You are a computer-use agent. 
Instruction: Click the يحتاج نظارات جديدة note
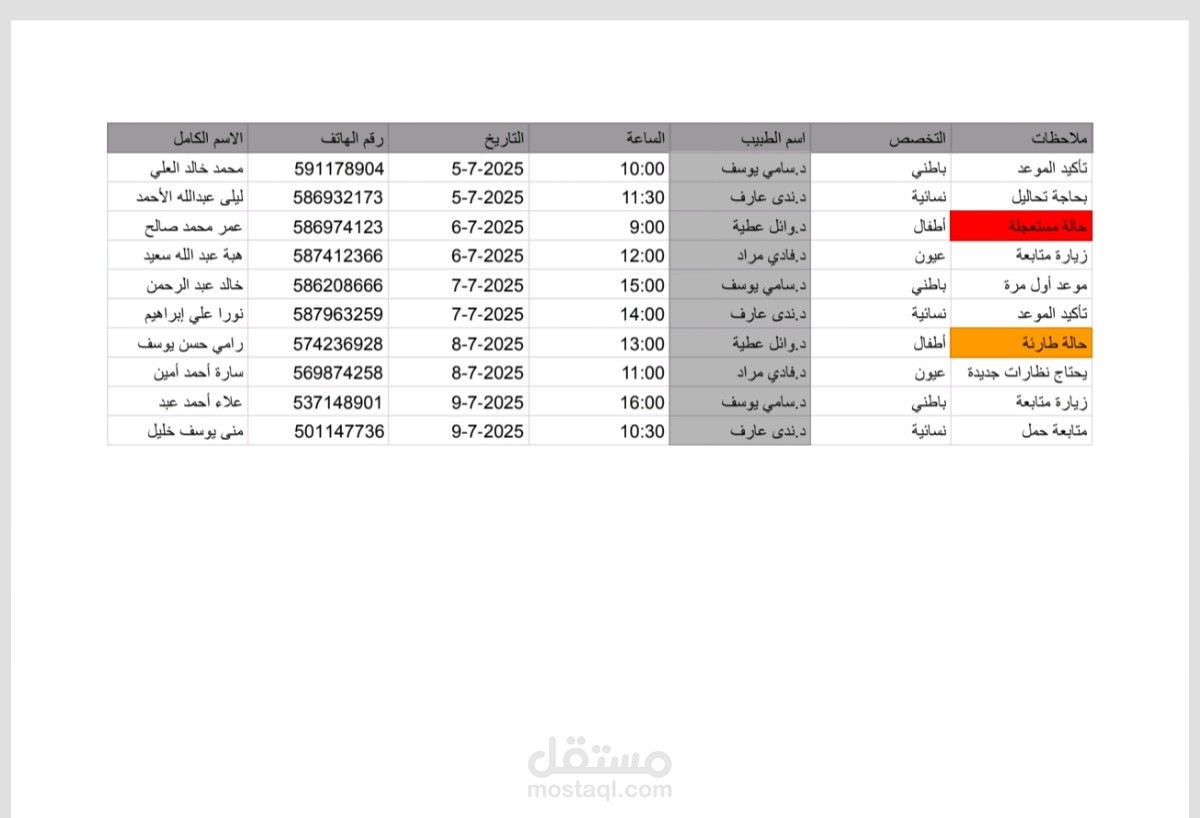(x=1028, y=373)
